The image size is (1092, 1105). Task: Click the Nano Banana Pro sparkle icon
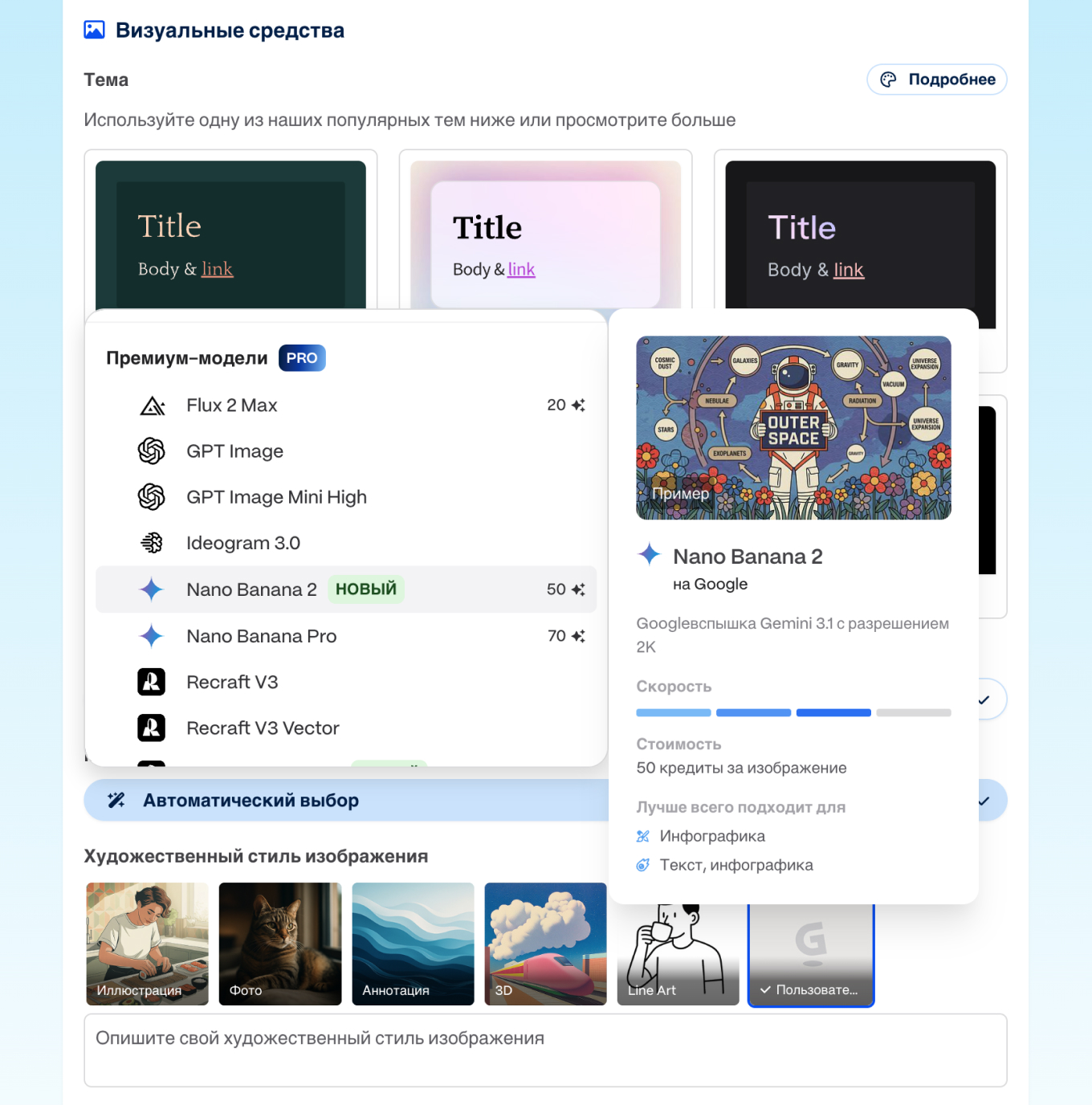click(152, 636)
